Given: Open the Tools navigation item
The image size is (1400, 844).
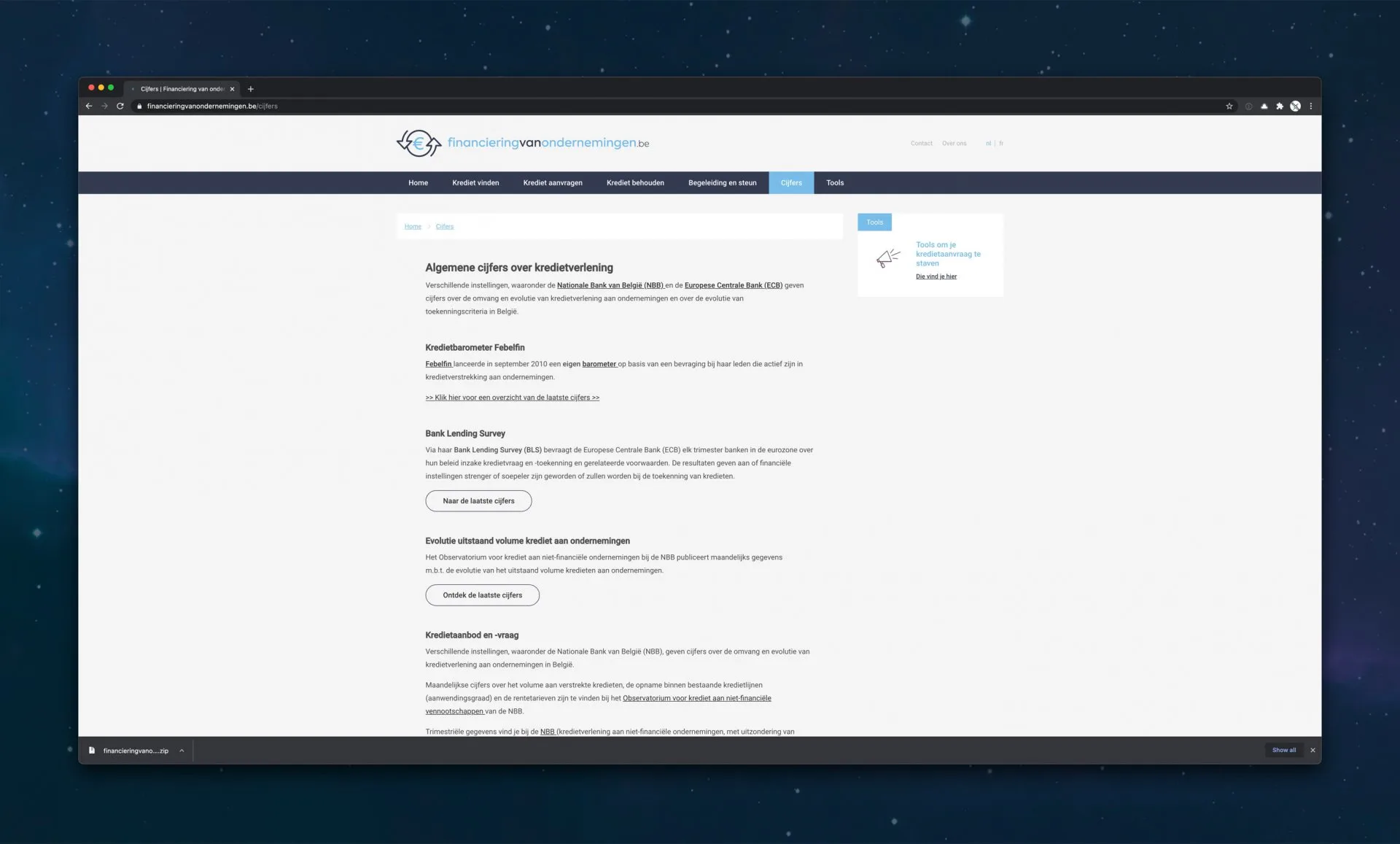Looking at the screenshot, I should (x=835, y=183).
